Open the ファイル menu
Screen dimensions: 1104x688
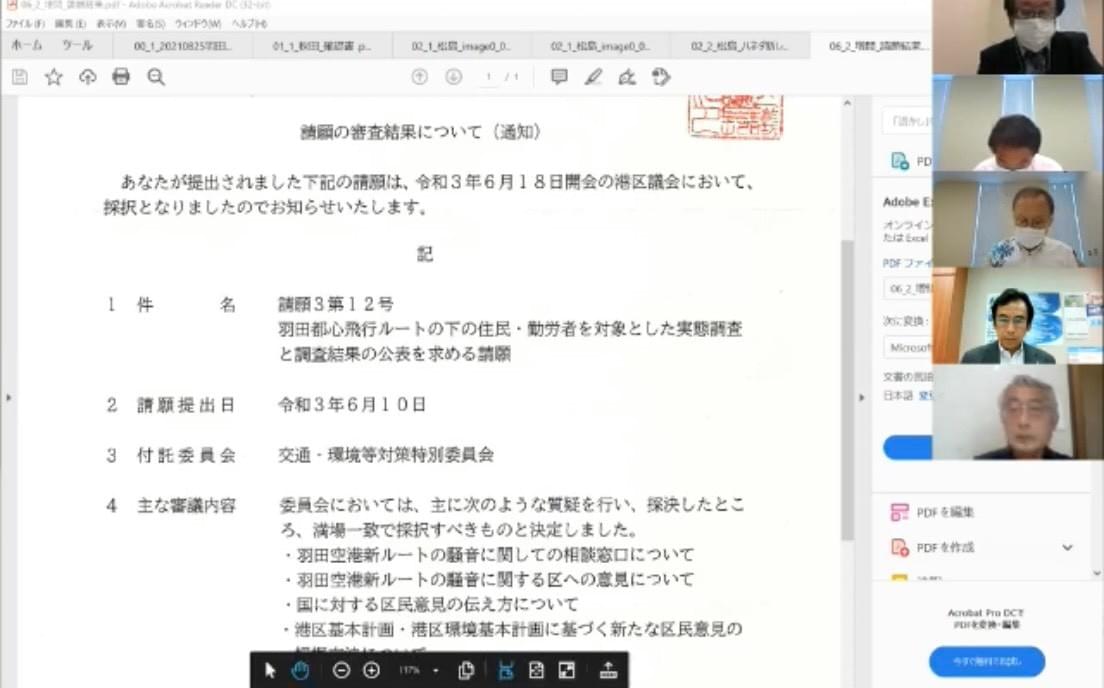(x=25, y=23)
